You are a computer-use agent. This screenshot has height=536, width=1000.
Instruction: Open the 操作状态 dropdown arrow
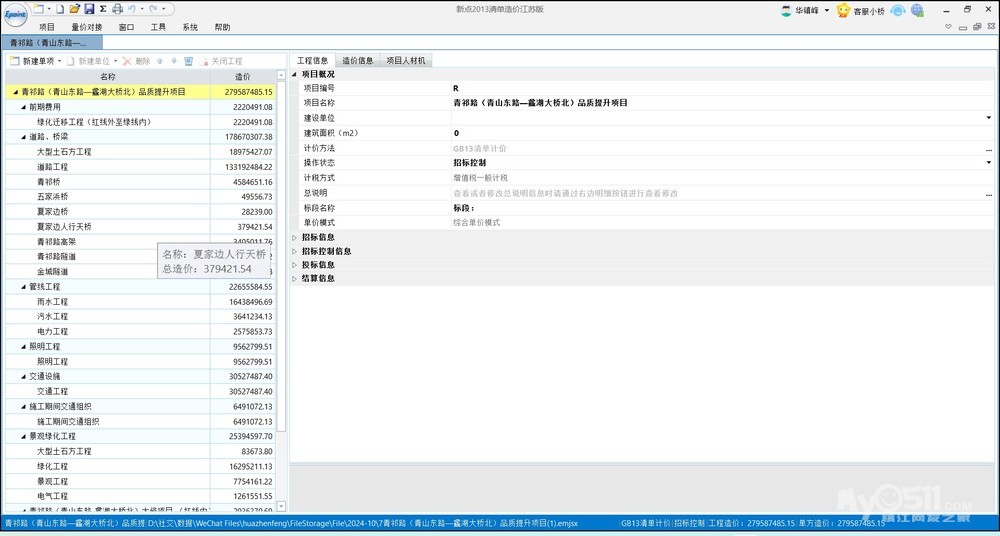988,162
